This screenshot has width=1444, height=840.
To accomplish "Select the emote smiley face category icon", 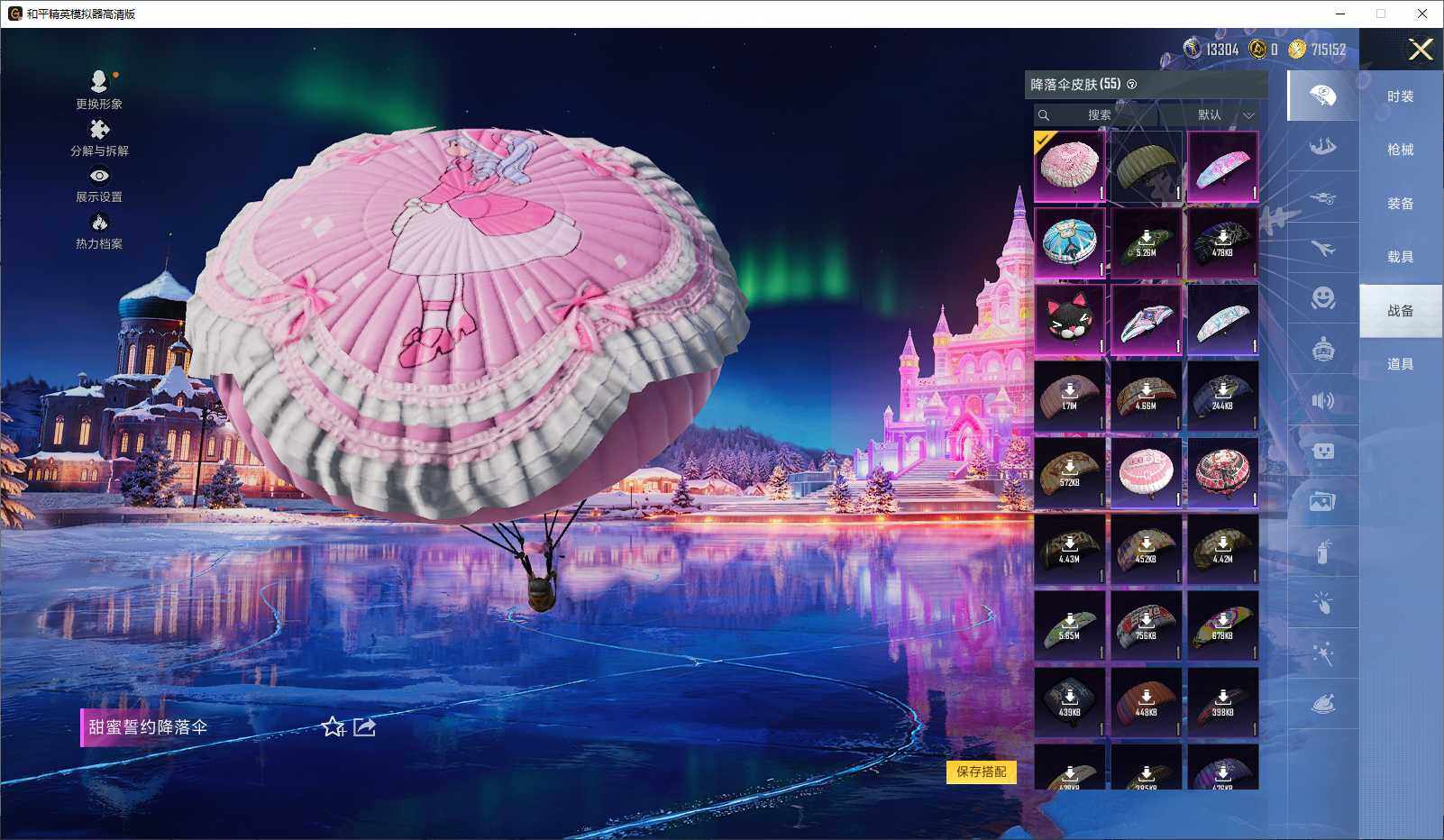I will (1322, 298).
